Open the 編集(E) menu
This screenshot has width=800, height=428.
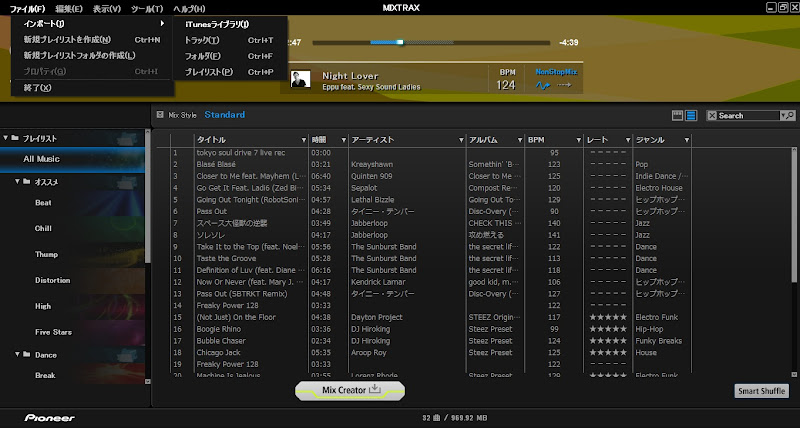(x=68, y=9)
